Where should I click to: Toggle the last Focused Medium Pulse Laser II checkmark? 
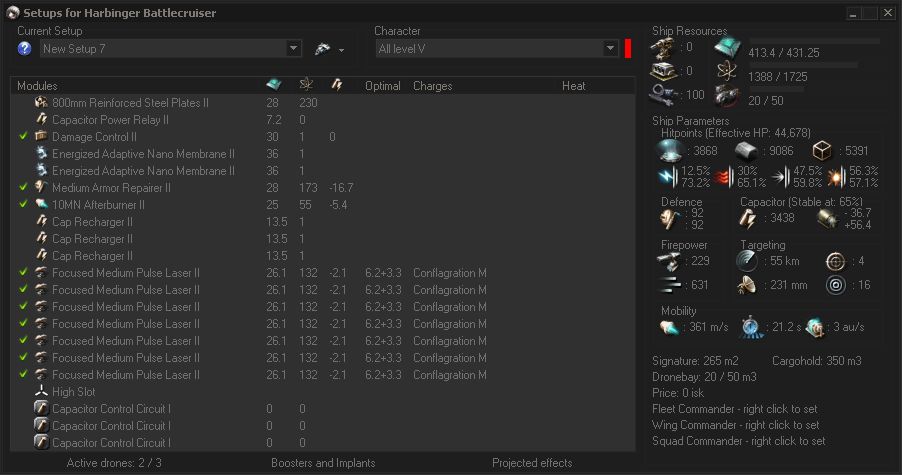(23, 374)
